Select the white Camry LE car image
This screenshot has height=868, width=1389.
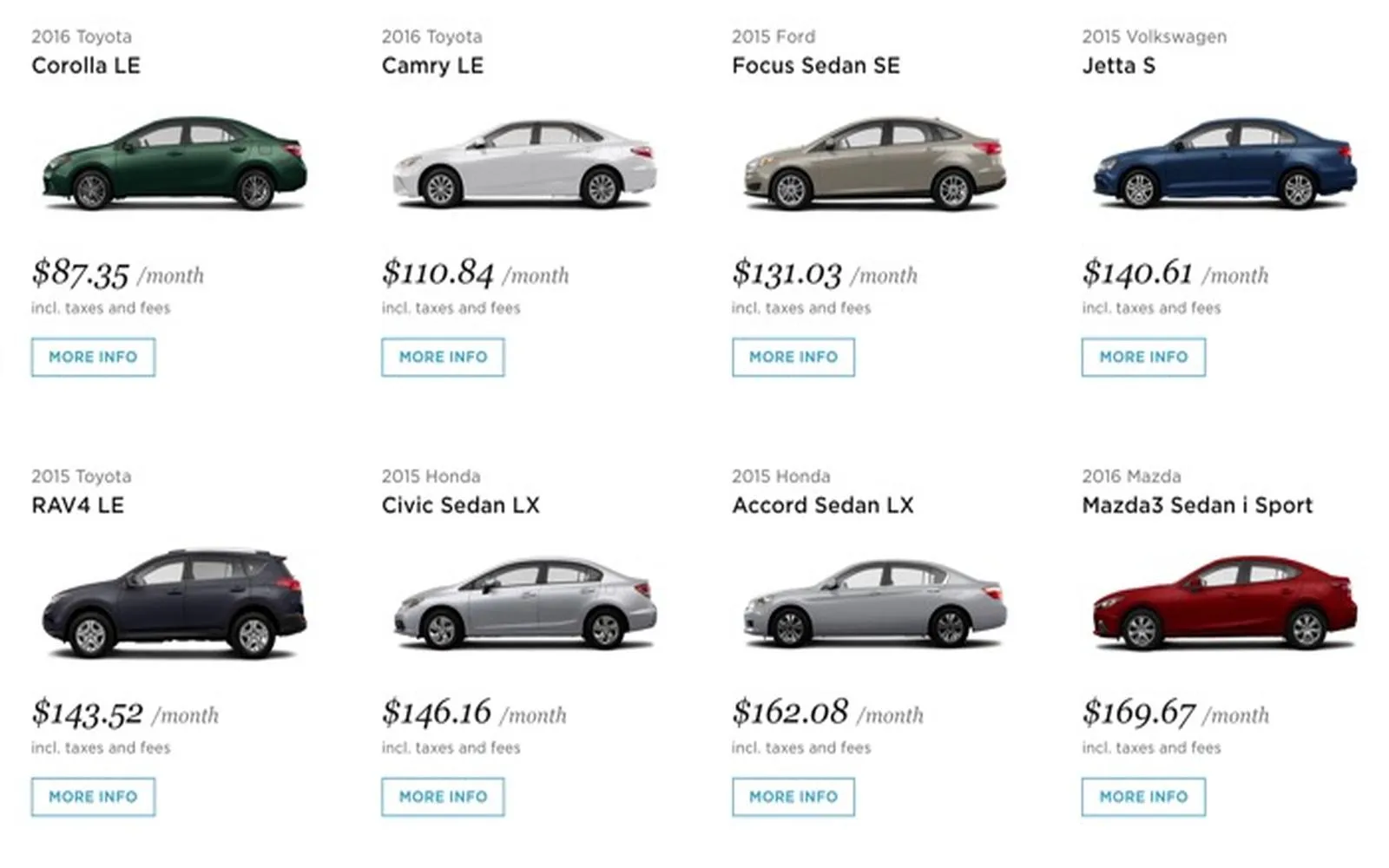(x=525, y=163)
